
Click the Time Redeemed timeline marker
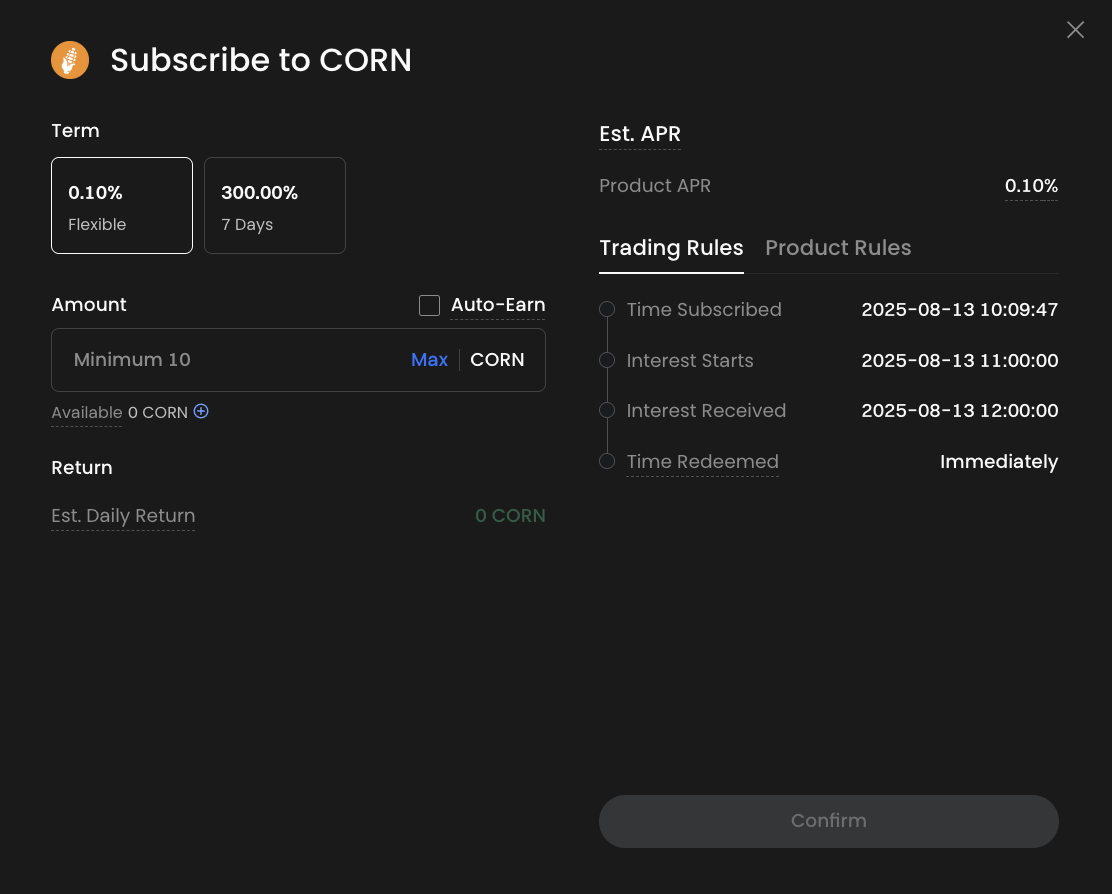pyautogui.click(x=607, y=462)
